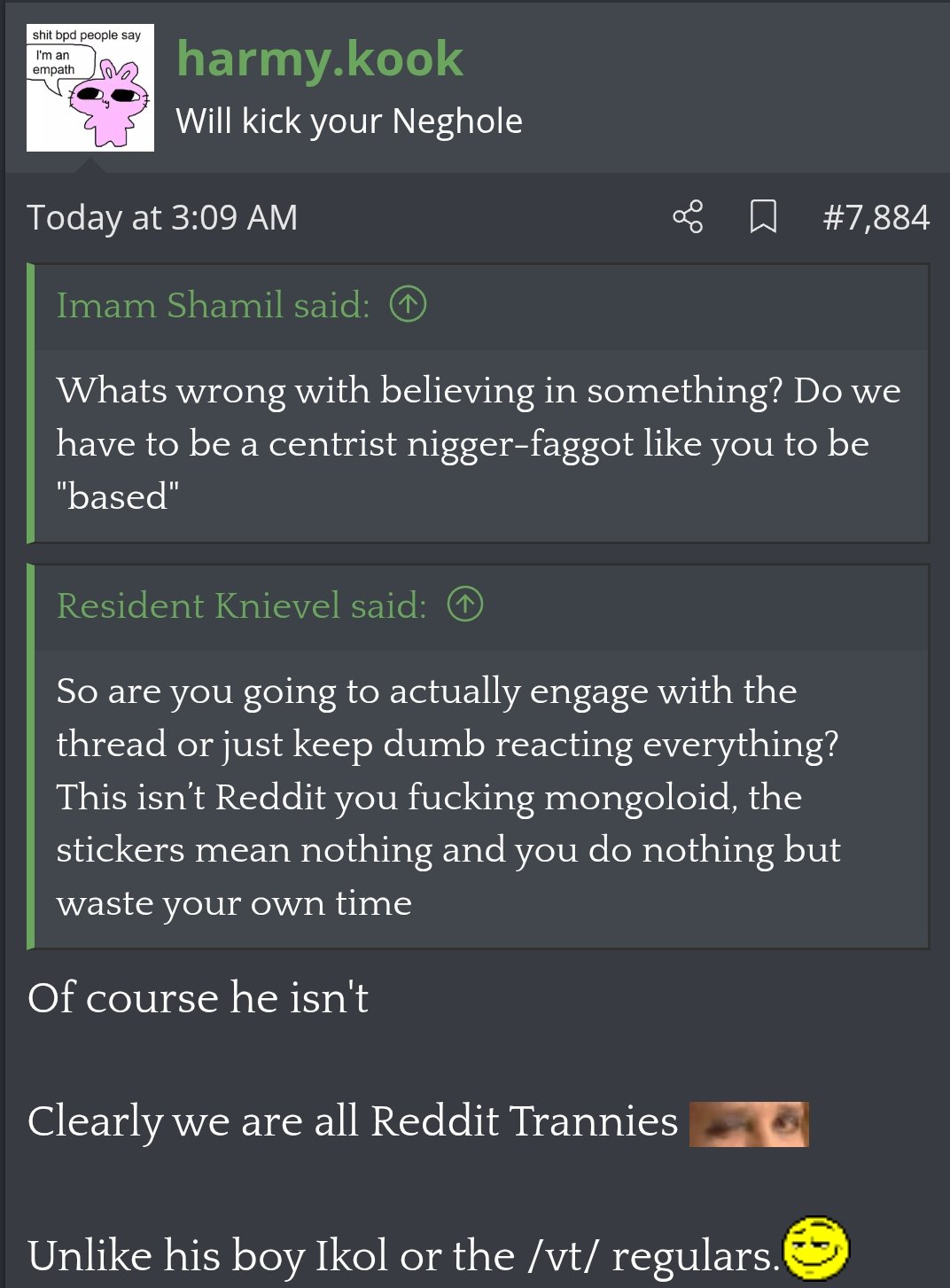
Task: Open harmy.kook's profile from the username
Action: [320, 59]
